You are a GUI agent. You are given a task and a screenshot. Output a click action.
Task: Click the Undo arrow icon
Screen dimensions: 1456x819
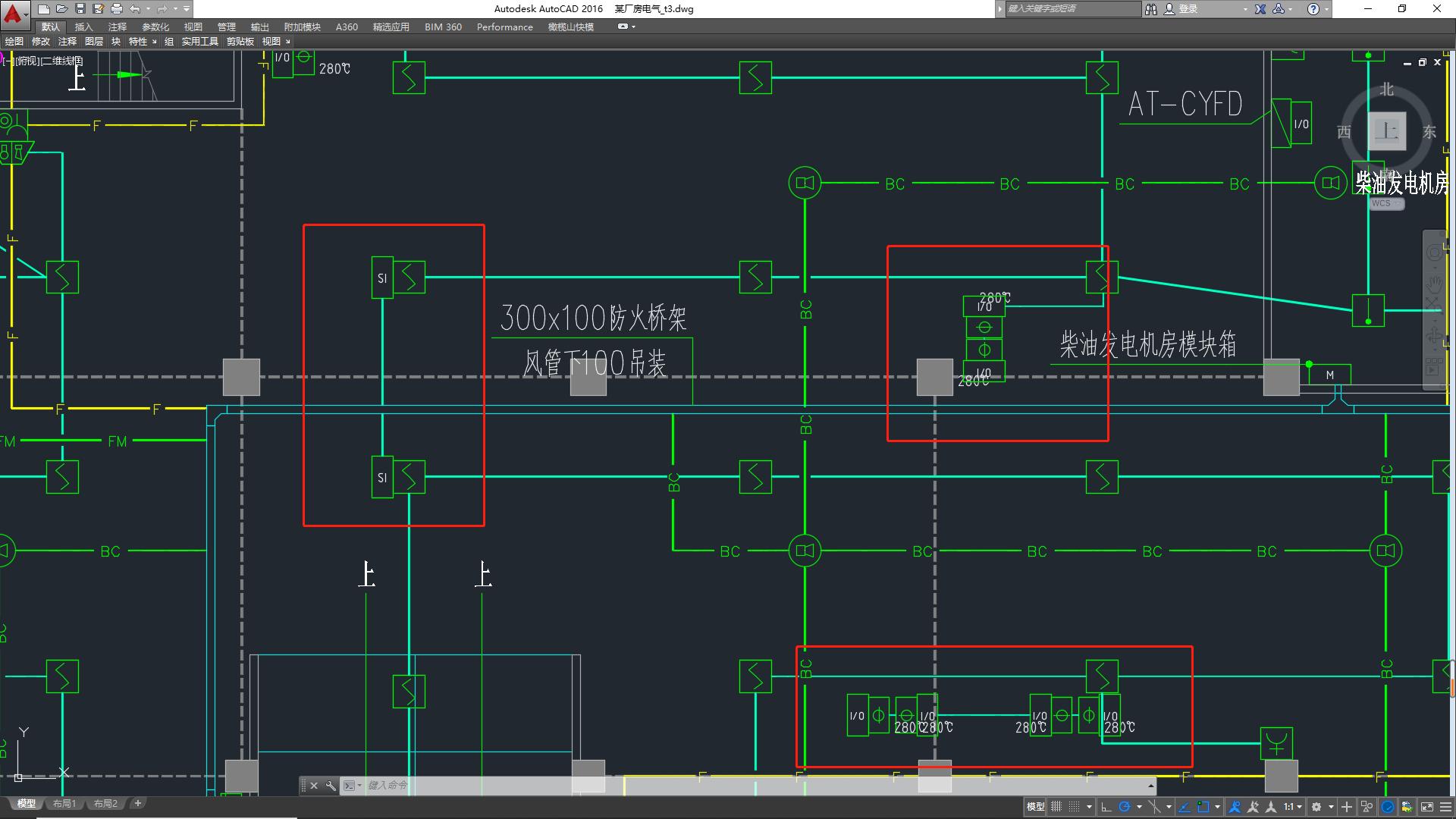click(135, 9)
